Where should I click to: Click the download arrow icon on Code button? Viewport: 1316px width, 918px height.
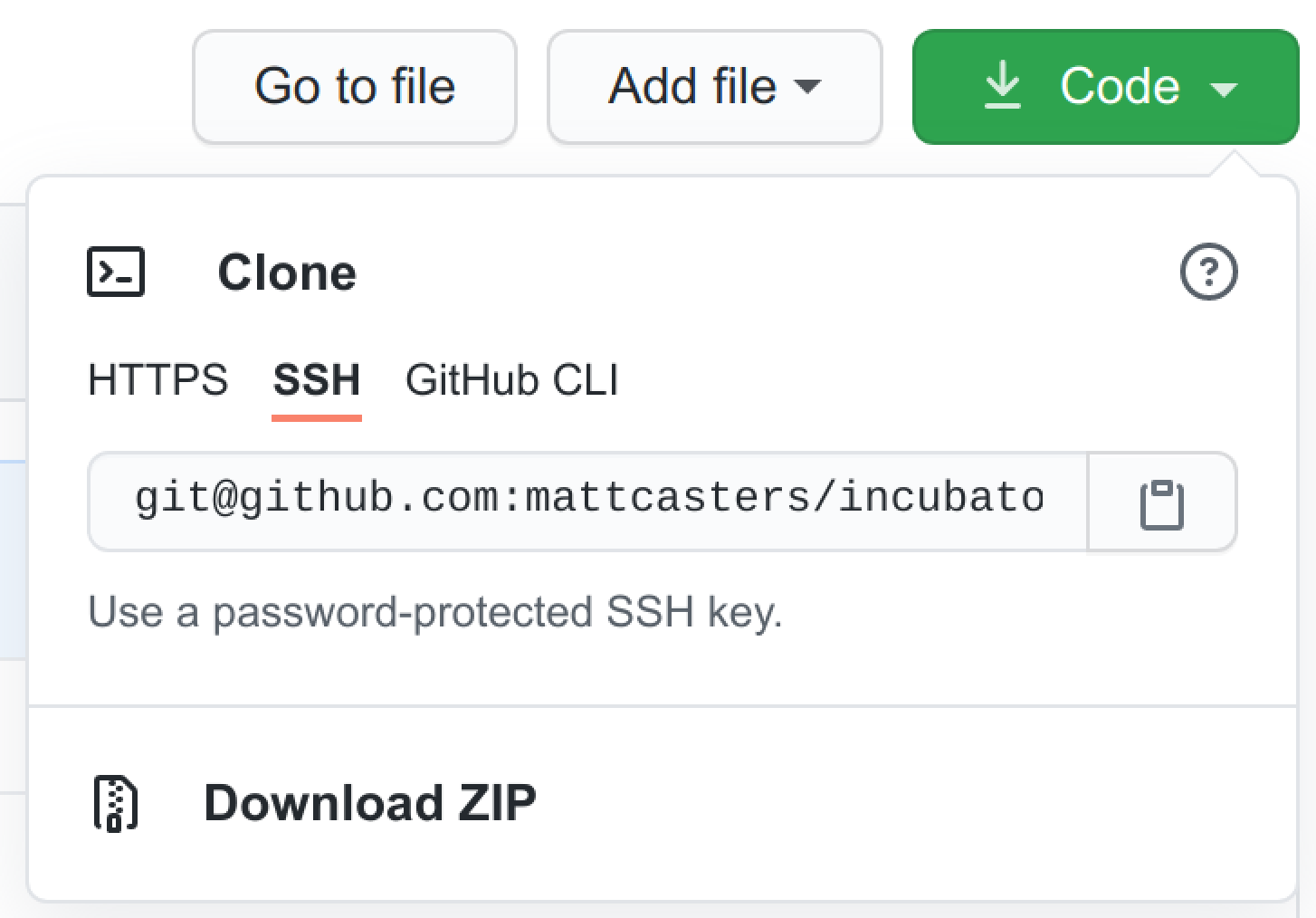(1002, 87)
